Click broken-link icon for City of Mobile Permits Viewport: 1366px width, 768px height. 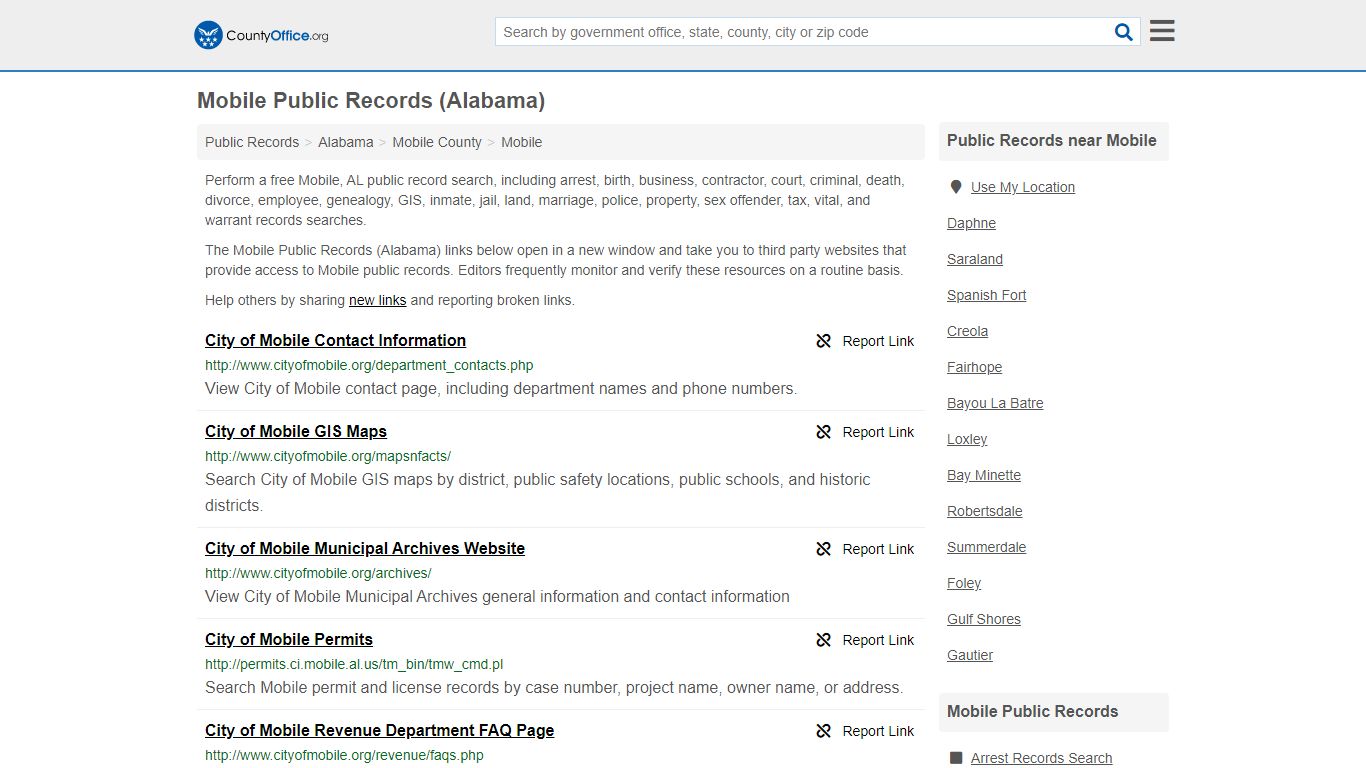point(824,640)
